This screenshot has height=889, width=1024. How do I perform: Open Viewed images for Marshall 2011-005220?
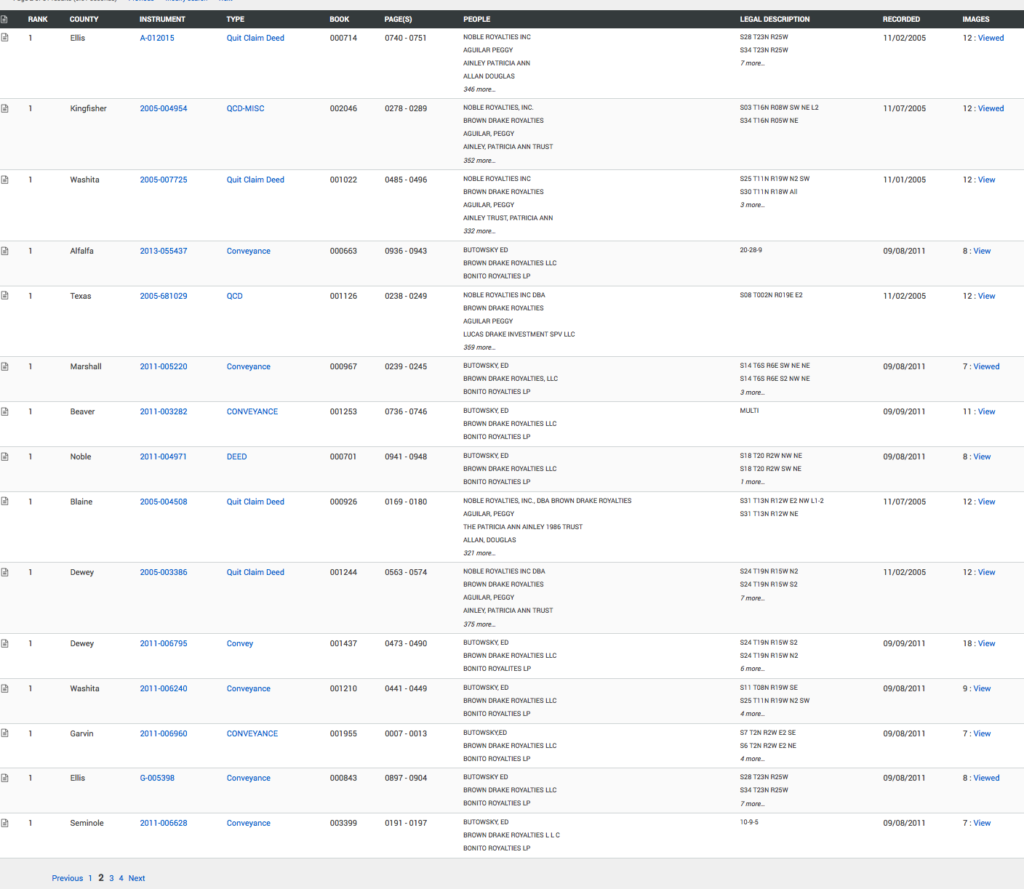click(x=986, y=366)
